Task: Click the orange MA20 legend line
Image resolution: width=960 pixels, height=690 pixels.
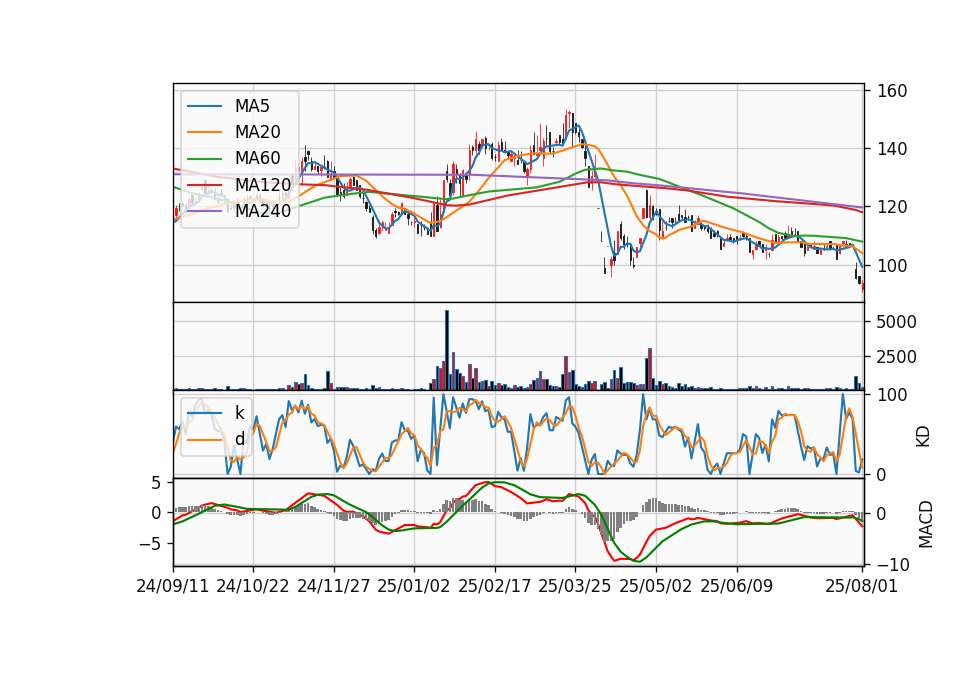Action: coord(204,132)
